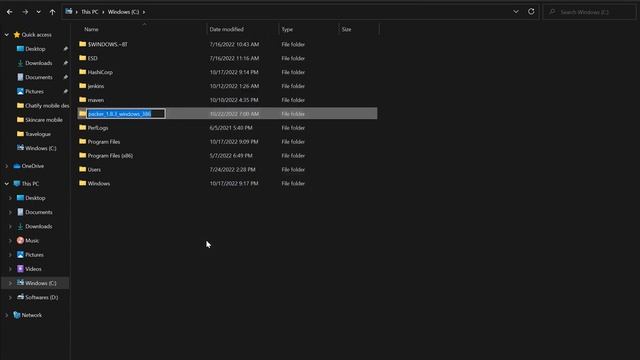Viewport: 640px width, 360px height.
Task: Unpin Downloads via its pin icon
Action: tap(65, 63)
